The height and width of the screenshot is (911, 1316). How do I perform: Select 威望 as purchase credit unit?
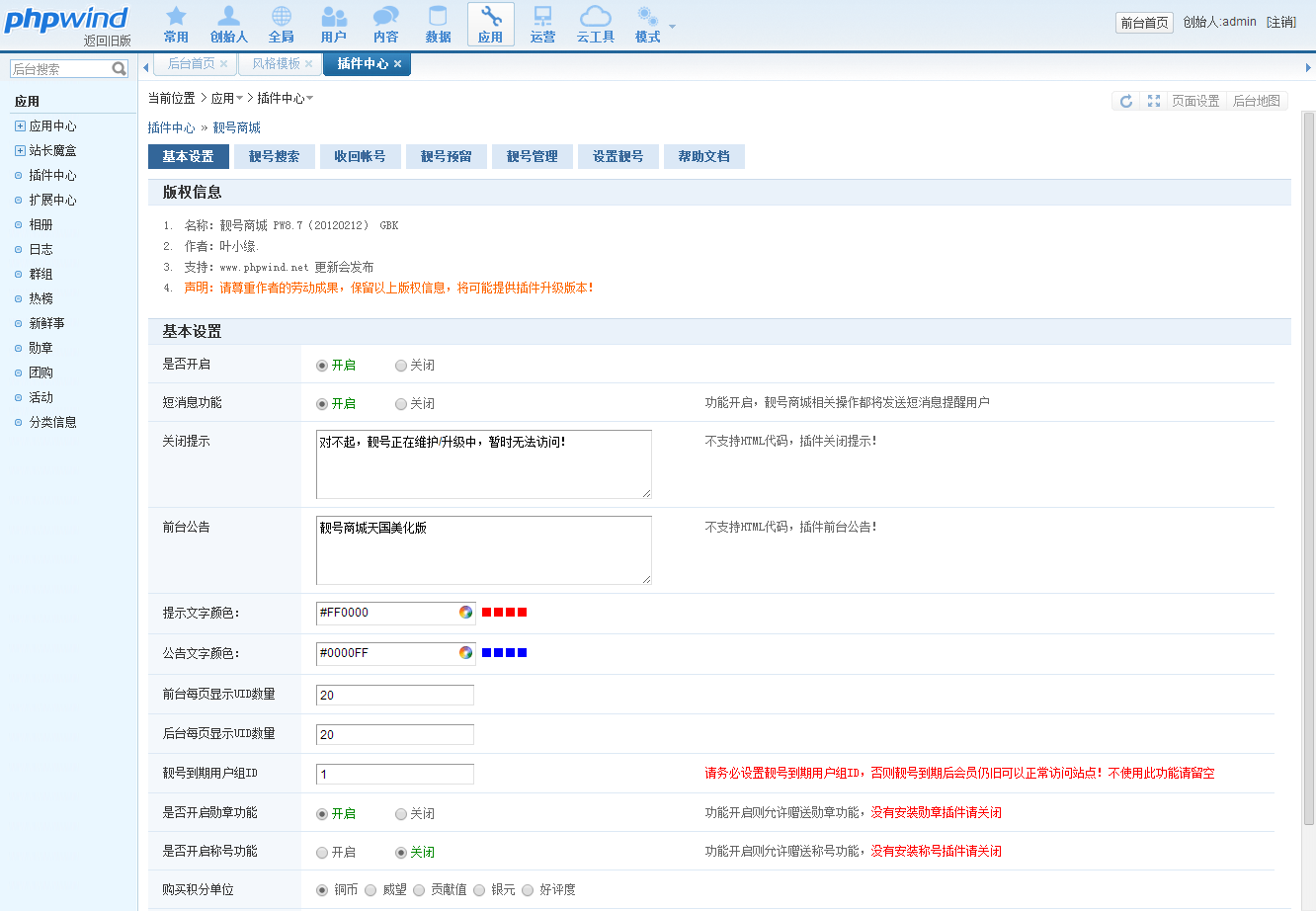tap(370, 890)
